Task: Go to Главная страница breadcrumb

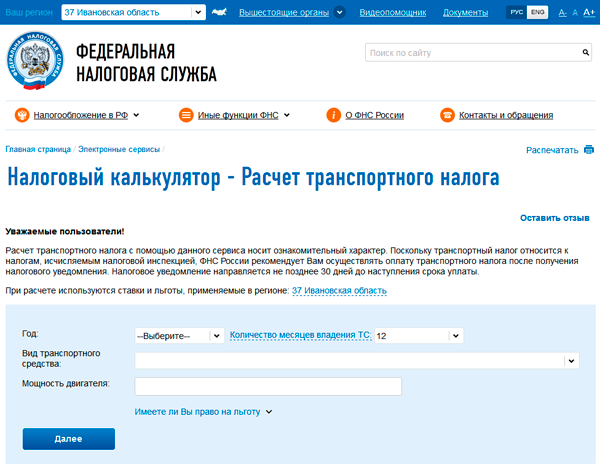Action: 38,149
